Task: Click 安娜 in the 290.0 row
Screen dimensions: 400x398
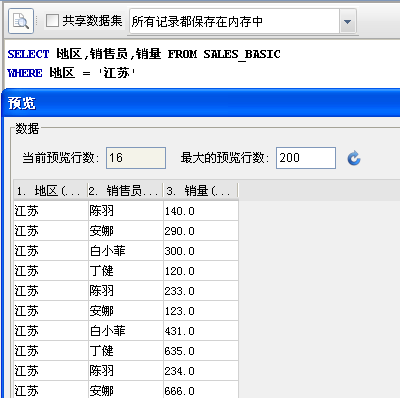Action: tap(126, 231)
